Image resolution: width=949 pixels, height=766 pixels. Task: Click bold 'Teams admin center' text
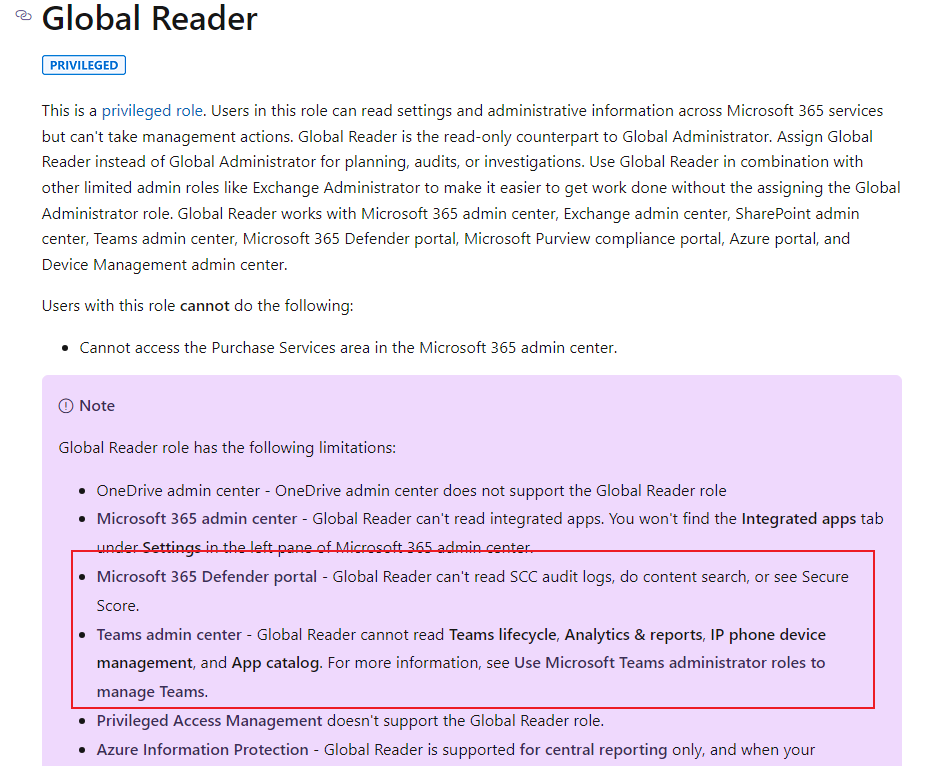pyautogui.click(x=169, y=635)
